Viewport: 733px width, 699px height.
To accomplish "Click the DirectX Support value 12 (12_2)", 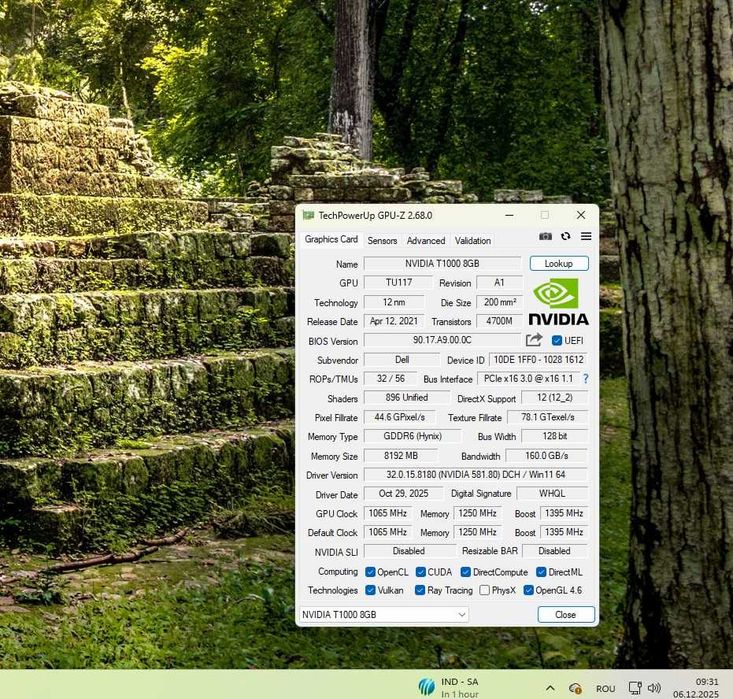I will pyautogui.click(x=554, y=397).
